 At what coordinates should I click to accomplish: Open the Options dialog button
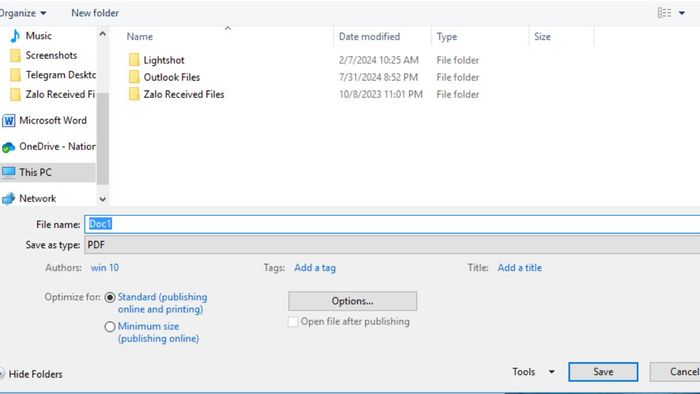coord(353,301)
